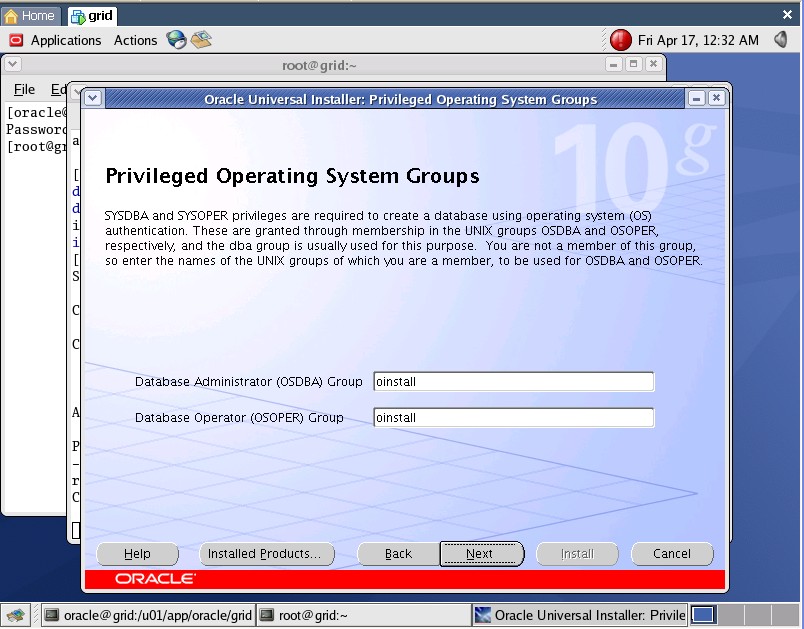Image resolution: width=804 pixels, height=629 pixels.
Task: Click the show desktop icon in taskbar
Action: tap(15, 615)
